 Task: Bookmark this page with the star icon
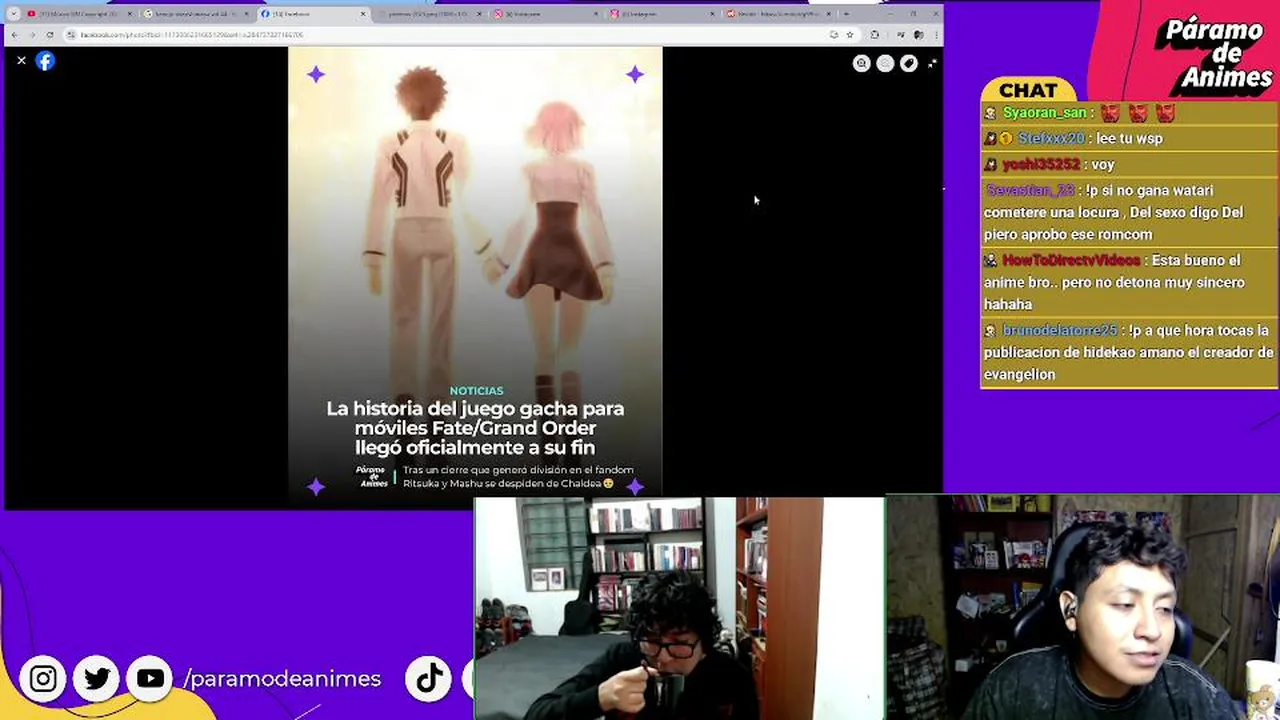click(849, 35)
